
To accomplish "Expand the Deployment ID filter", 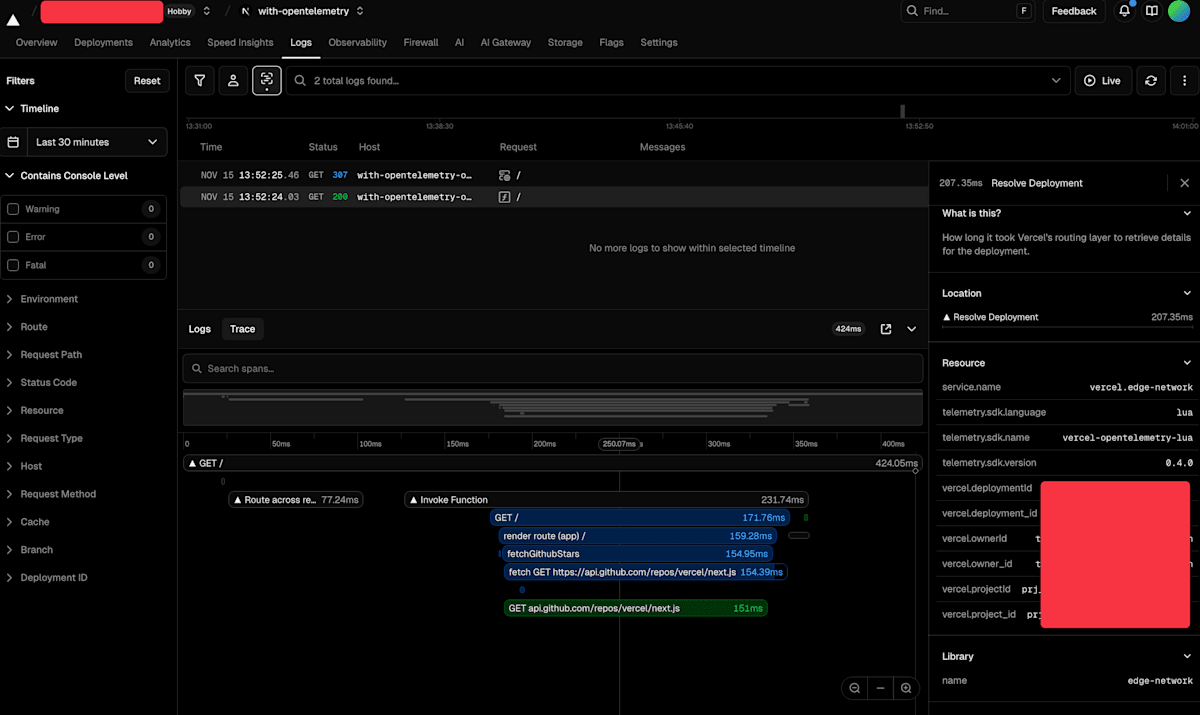I will [46, 578].
